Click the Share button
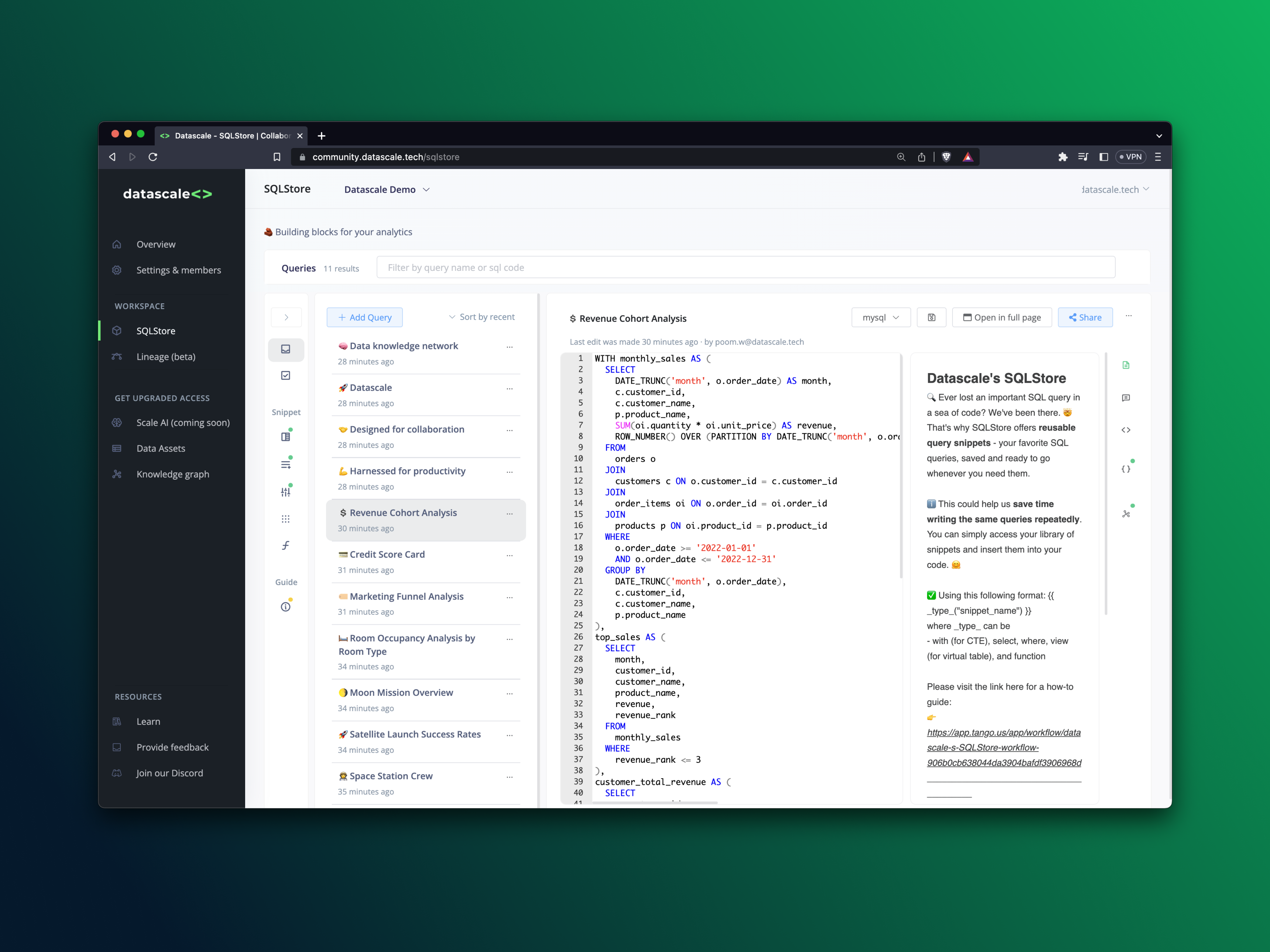This screenshot has height=952, width=1270. [x=1085, y=317]
